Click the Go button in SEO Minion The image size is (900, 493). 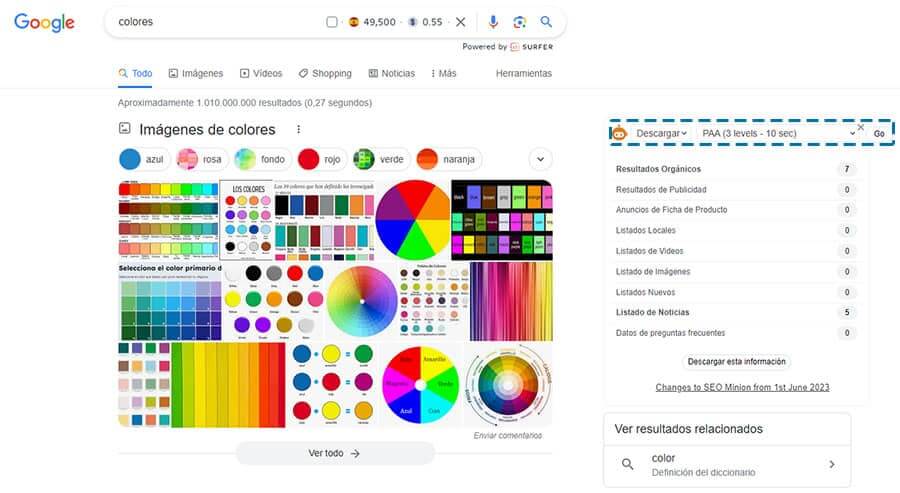click(x=879, y=133)
